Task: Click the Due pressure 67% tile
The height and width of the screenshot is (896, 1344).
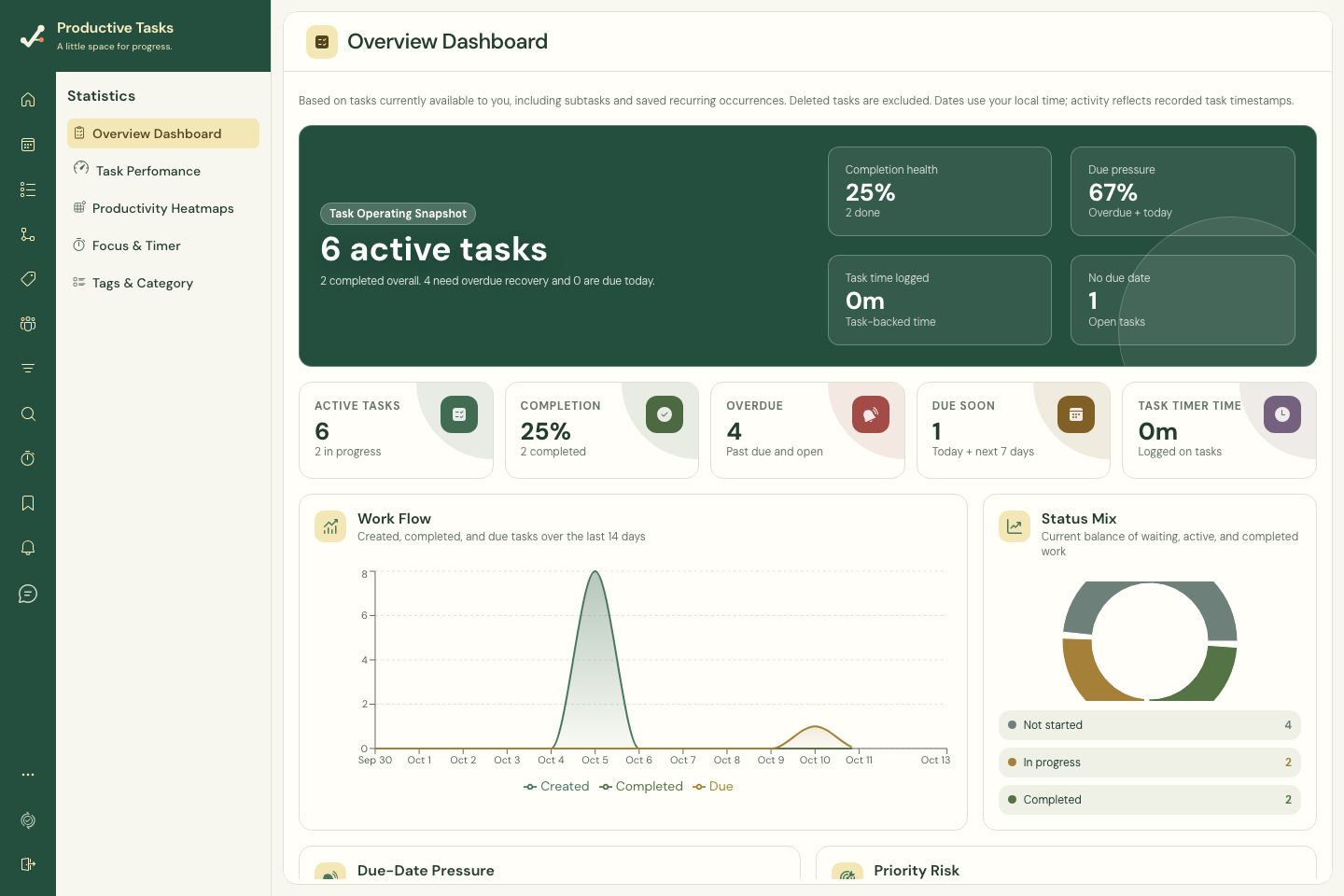Action: 1183,191
